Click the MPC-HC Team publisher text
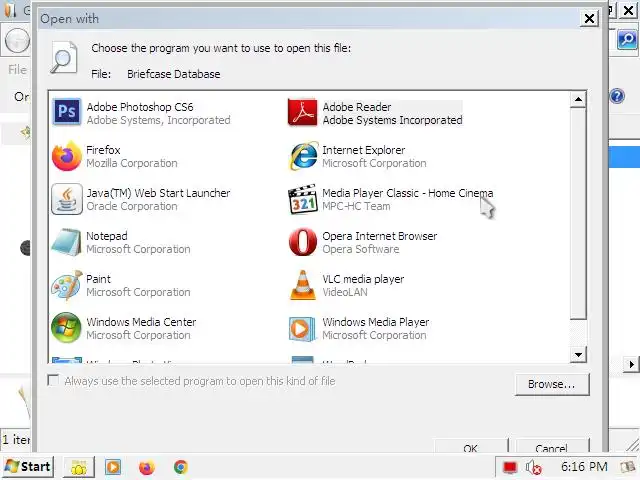640x480 pixels. 356,206
